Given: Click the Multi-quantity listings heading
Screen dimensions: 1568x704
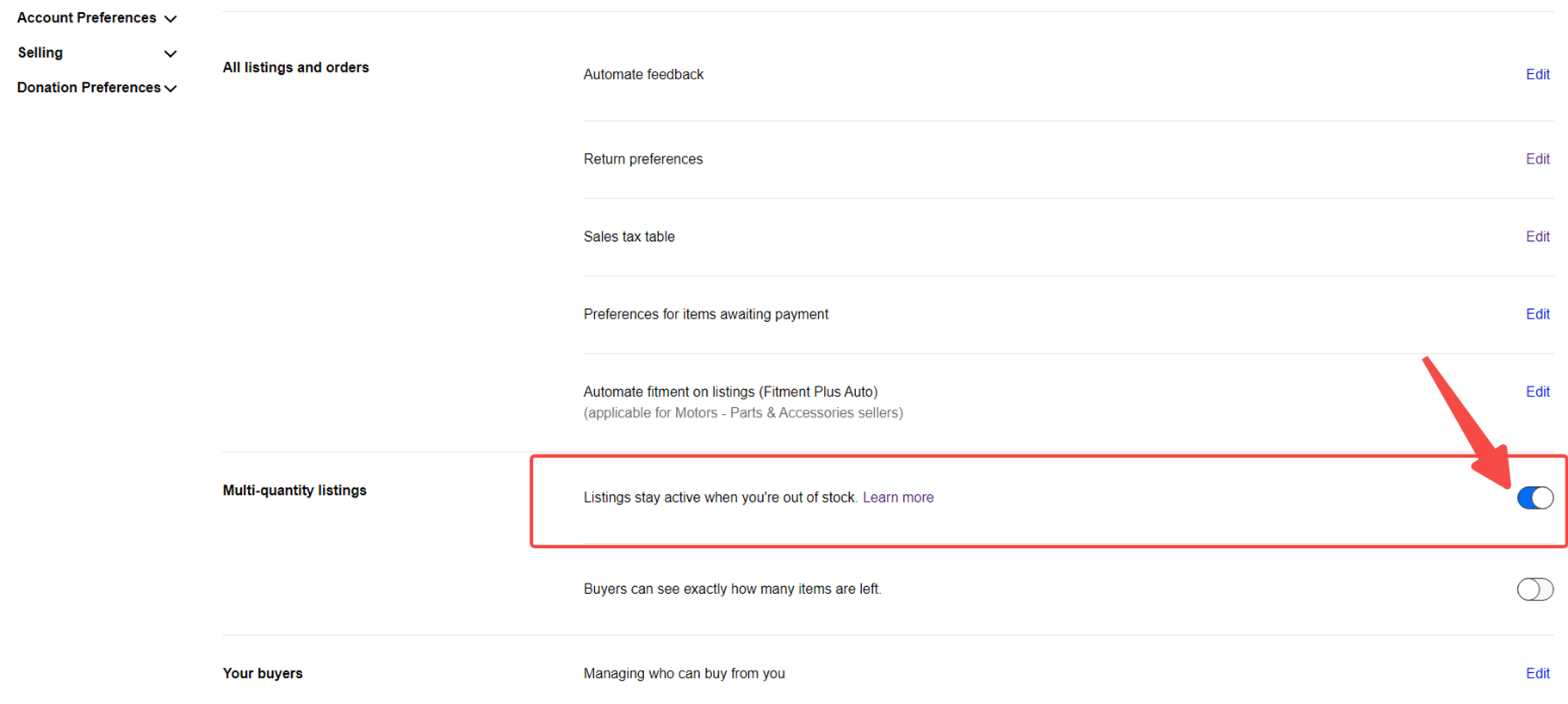Looking at the screenshot, I should tap(294, 491).
